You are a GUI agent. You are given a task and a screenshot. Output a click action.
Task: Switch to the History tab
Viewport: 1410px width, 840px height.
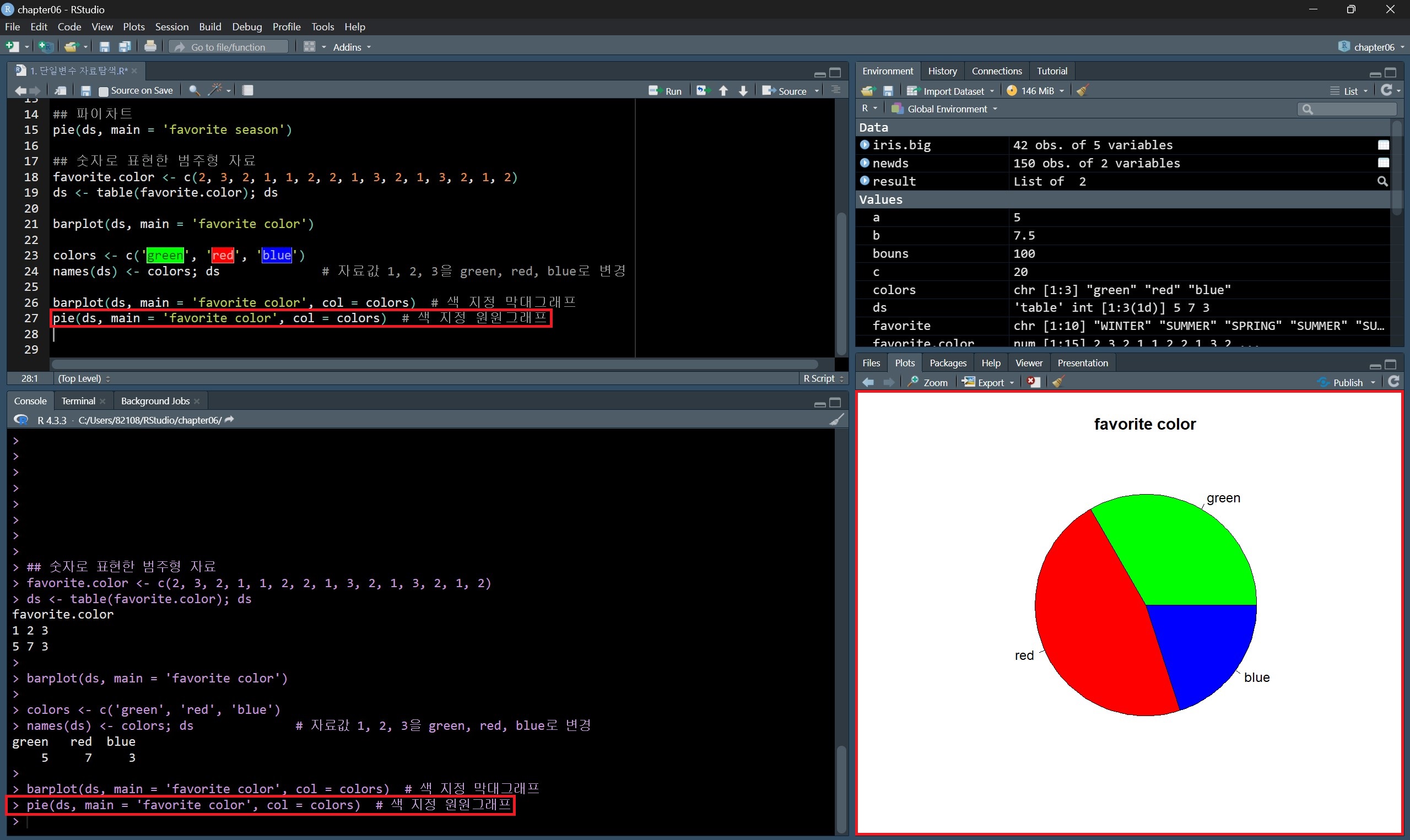tap(942, 71)
